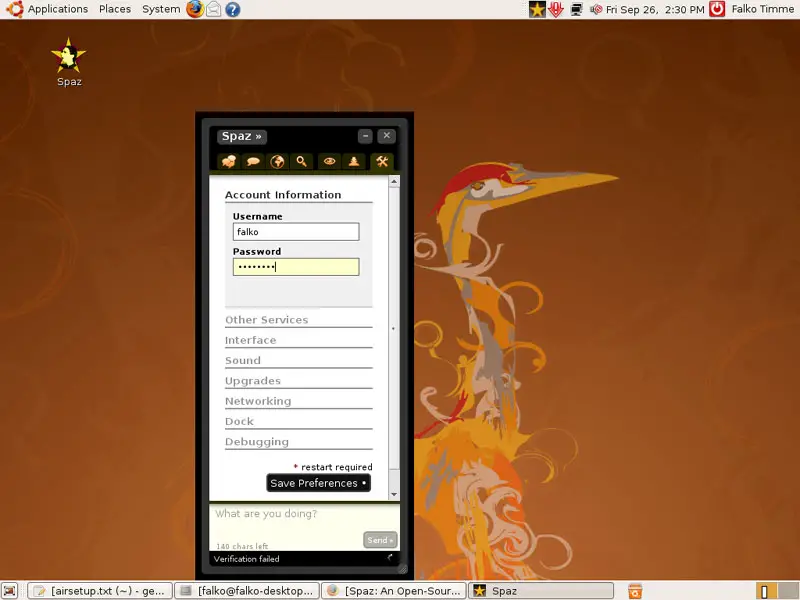Click the 140 chars left counter
This screenshot has height=600, width=800.
point(242,546)
